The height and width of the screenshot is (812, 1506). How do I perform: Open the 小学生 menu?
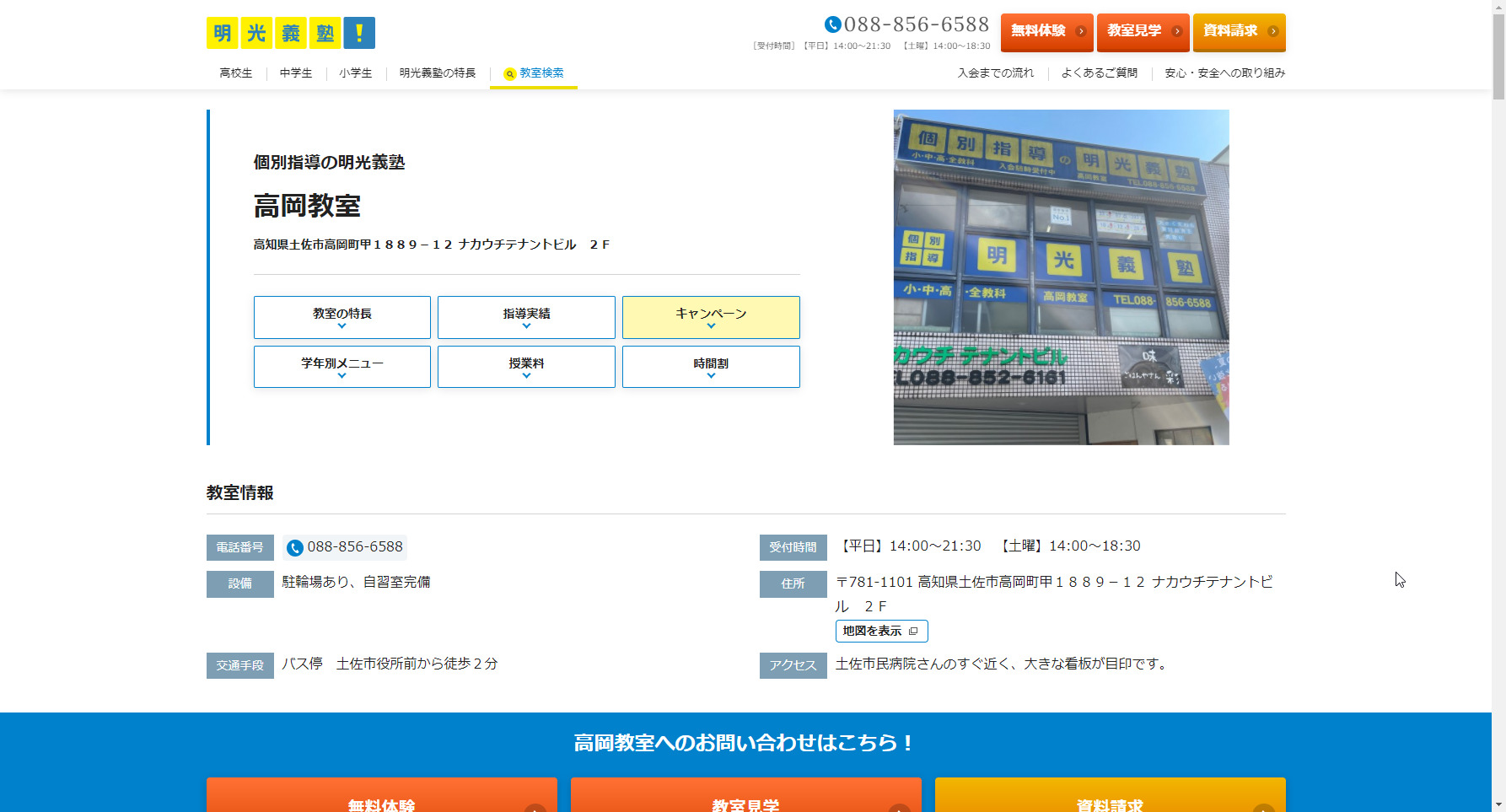356,73
